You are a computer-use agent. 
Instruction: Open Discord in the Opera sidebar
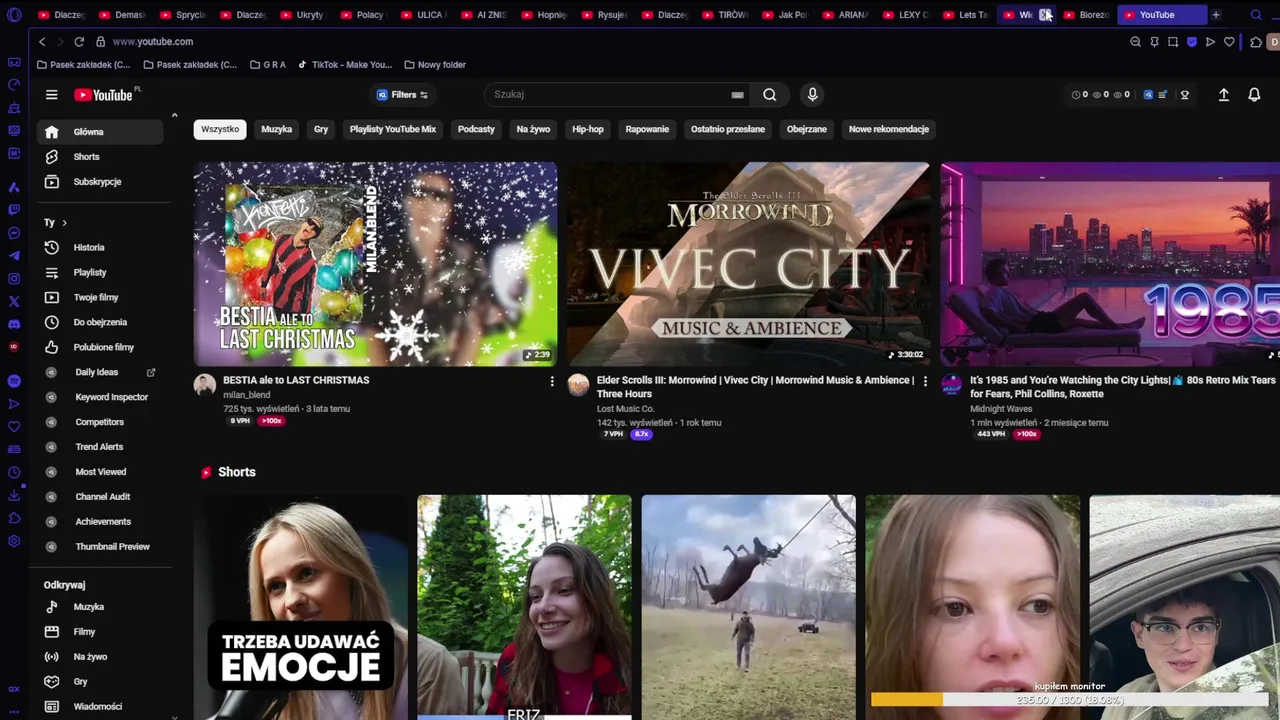click(x=14, y=324)
